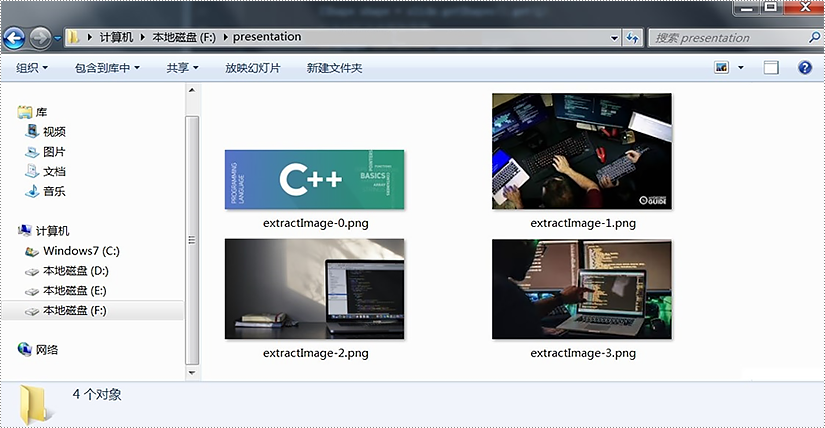Select 本地磁盘 (F:) in address breadcrumb
Image resolution: width=825 pixels, height=428 pixels.
click(x=184, y=37)
